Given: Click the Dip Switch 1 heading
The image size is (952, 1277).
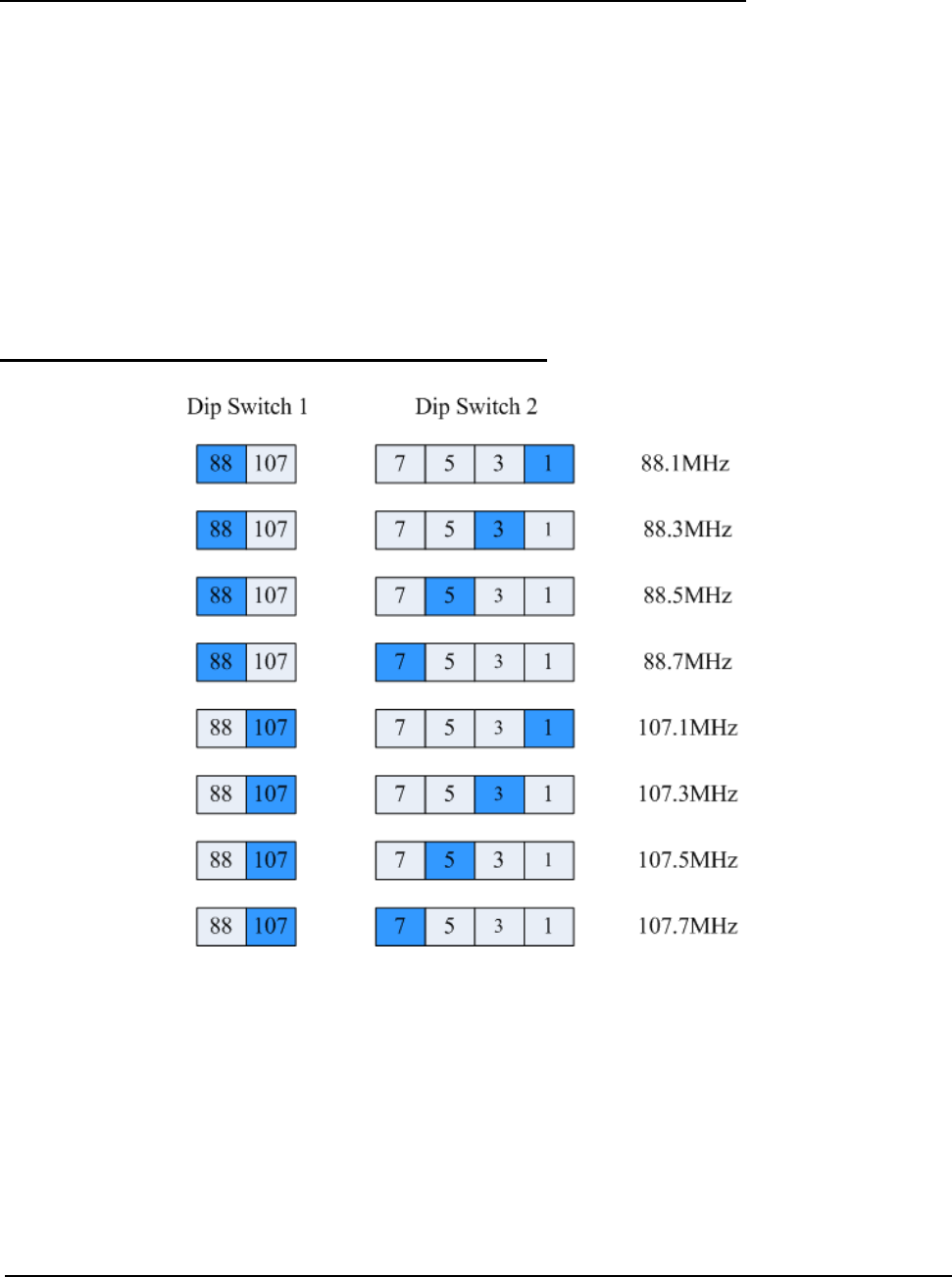Looking at the screenshot, I should tap(247, 406).
